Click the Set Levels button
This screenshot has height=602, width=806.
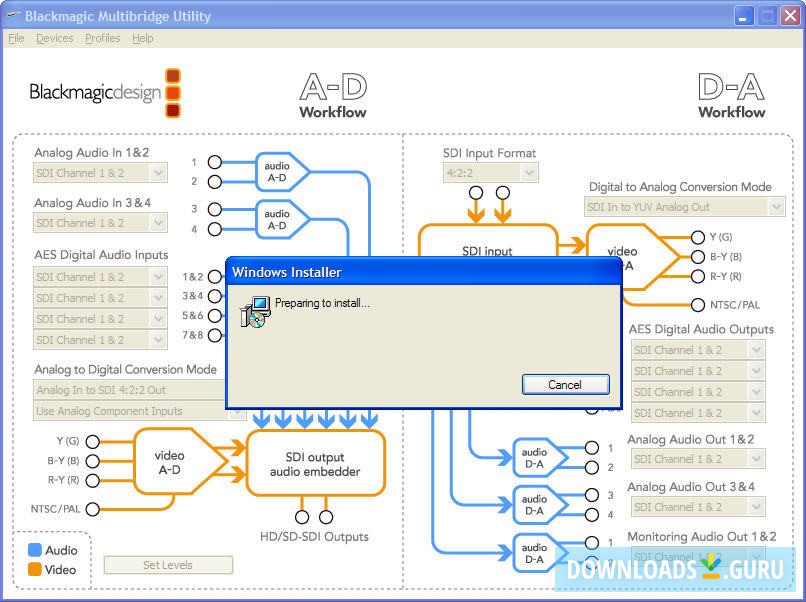170,565
